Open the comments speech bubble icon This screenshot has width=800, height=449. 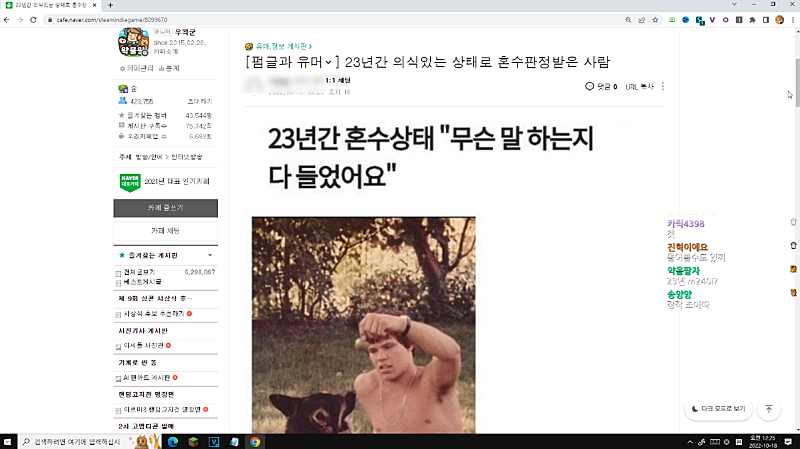589,86
